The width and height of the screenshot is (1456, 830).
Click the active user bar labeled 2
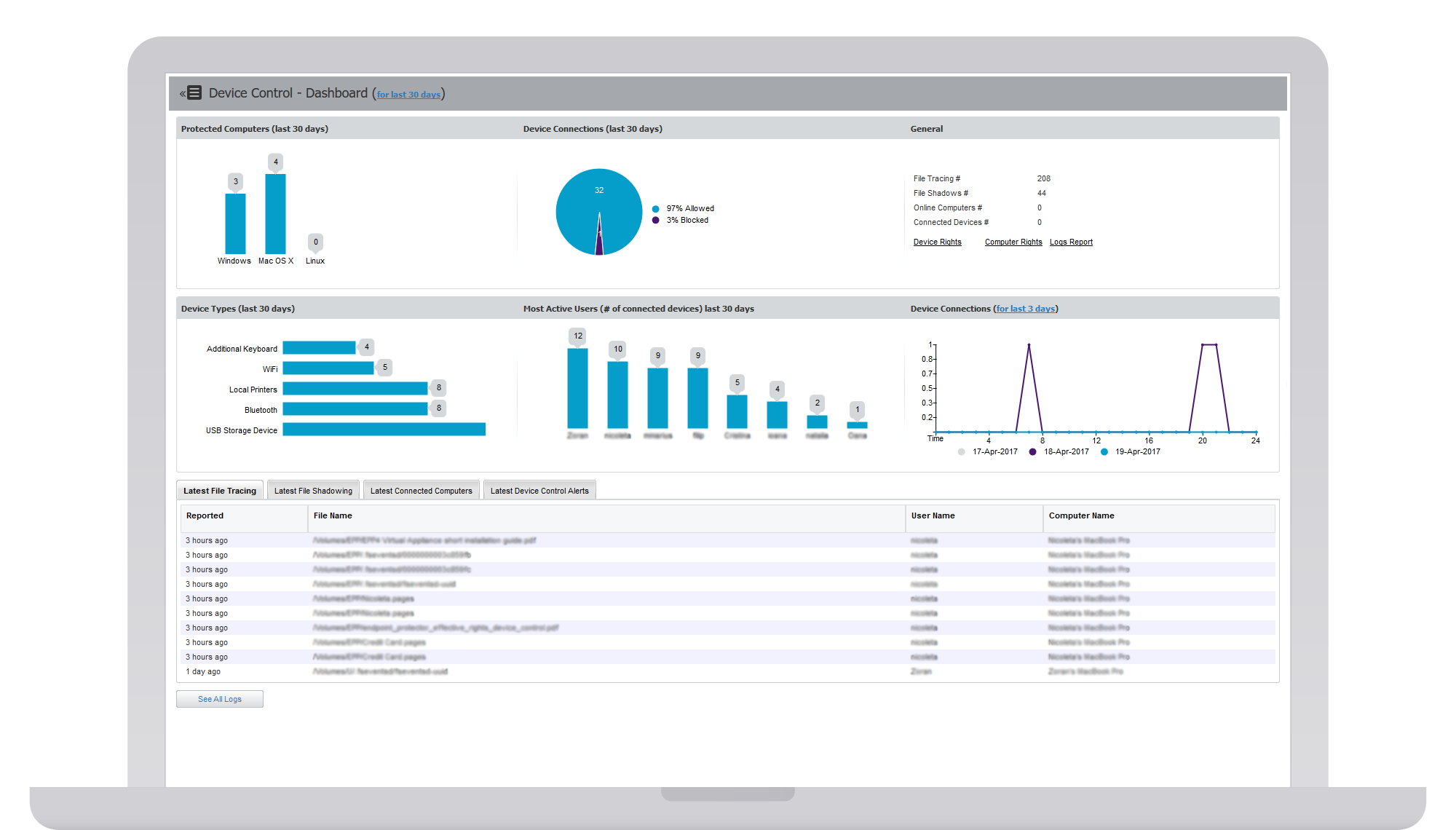pos(817,422)
